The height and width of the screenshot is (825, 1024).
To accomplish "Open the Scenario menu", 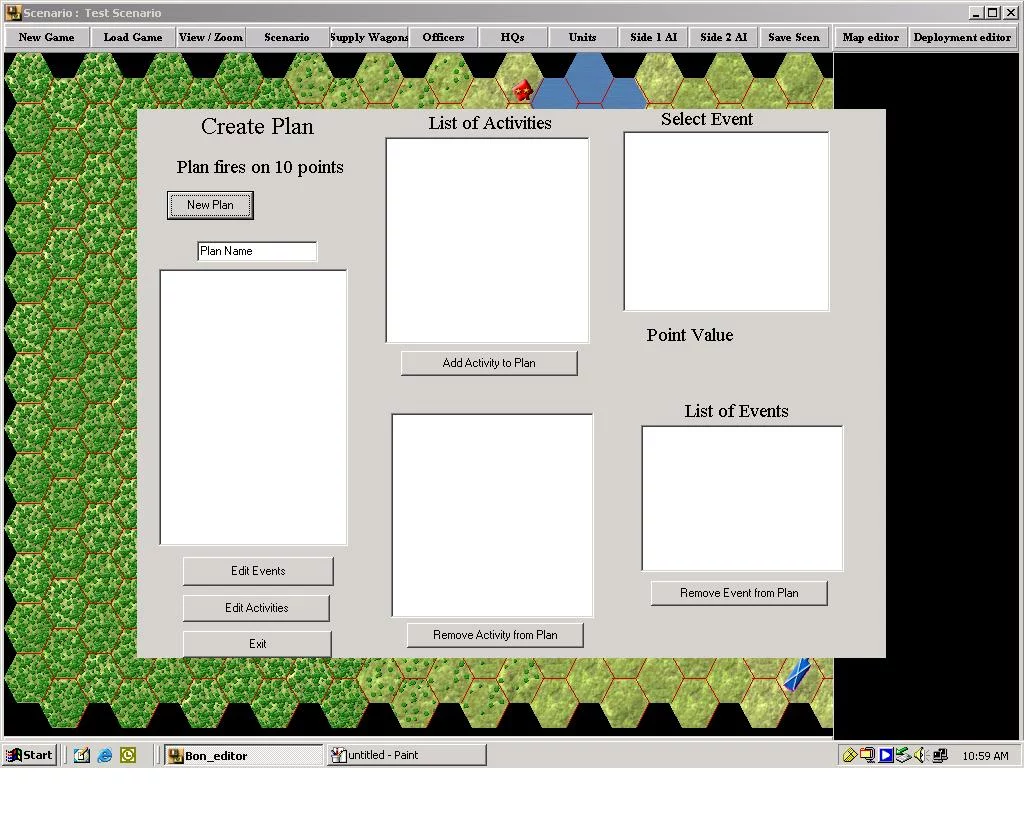I will pos(287,37).
